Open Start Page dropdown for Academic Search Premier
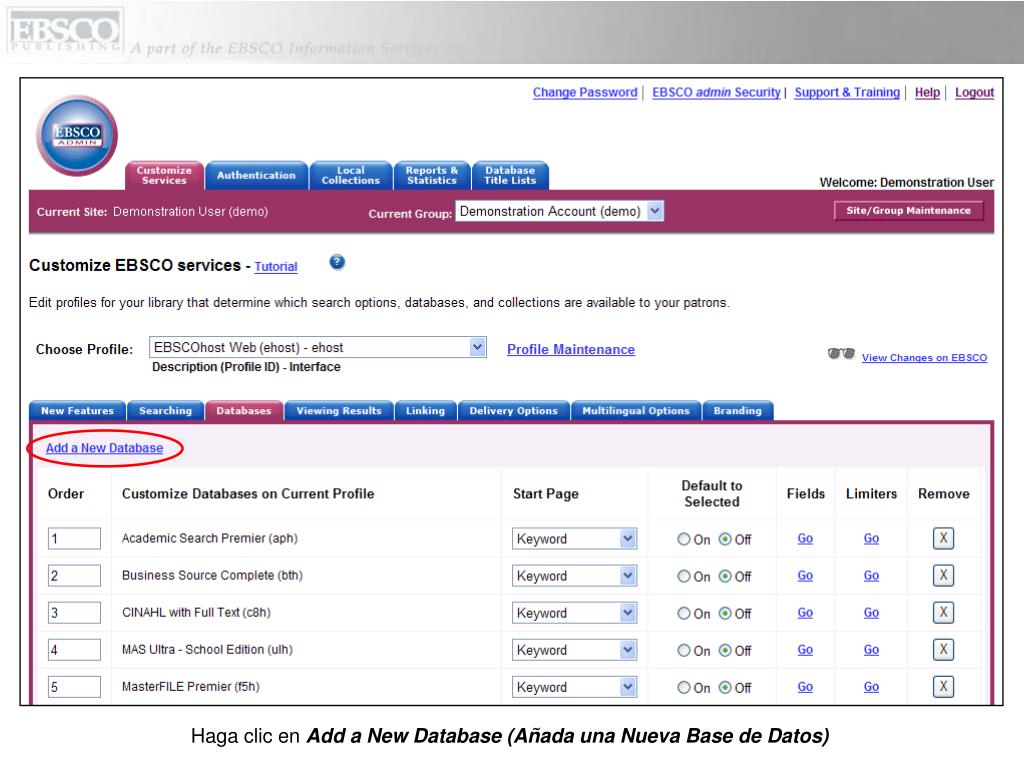 point(574,539)
